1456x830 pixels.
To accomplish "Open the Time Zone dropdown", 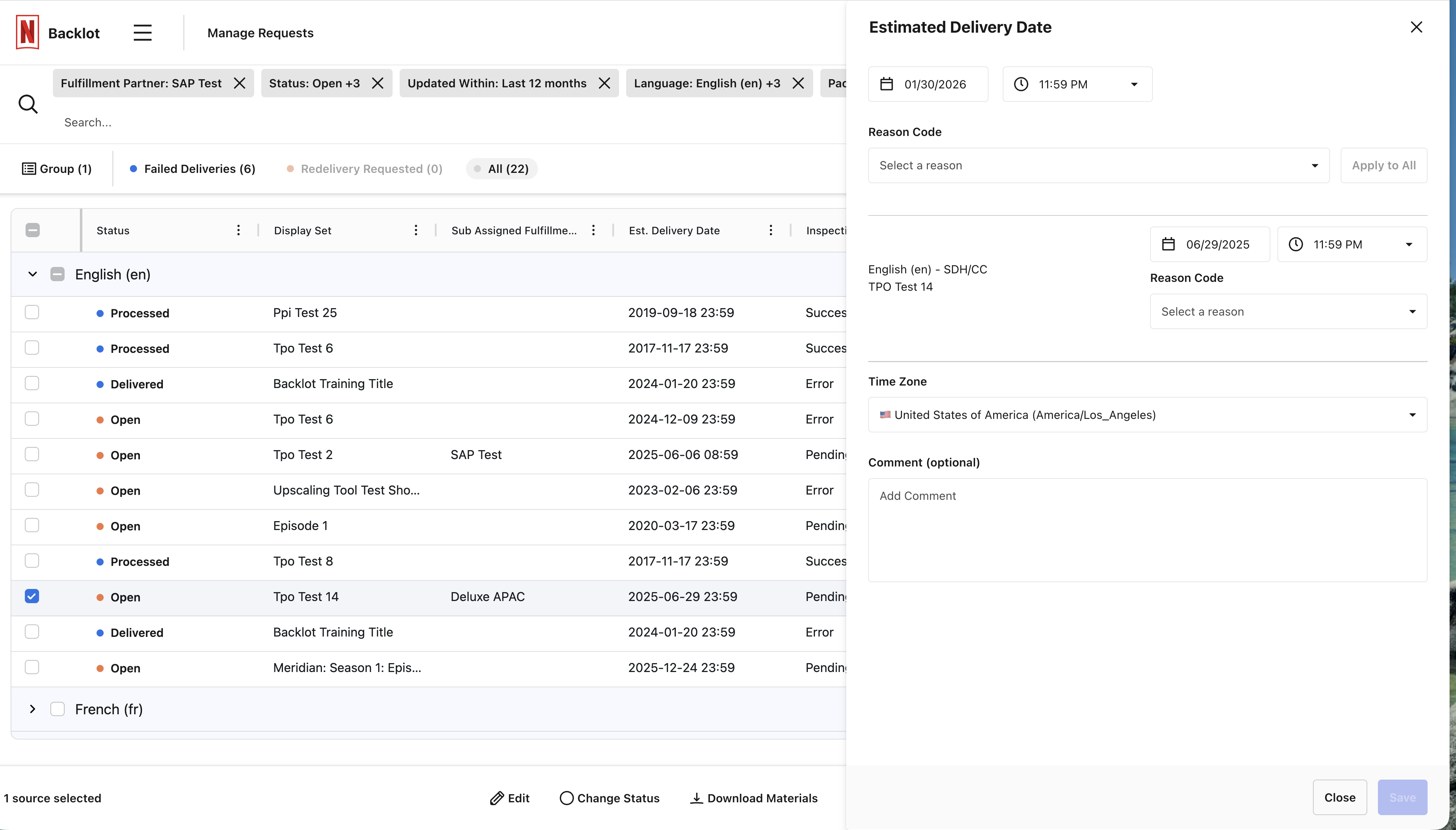I will (1147, 415).
